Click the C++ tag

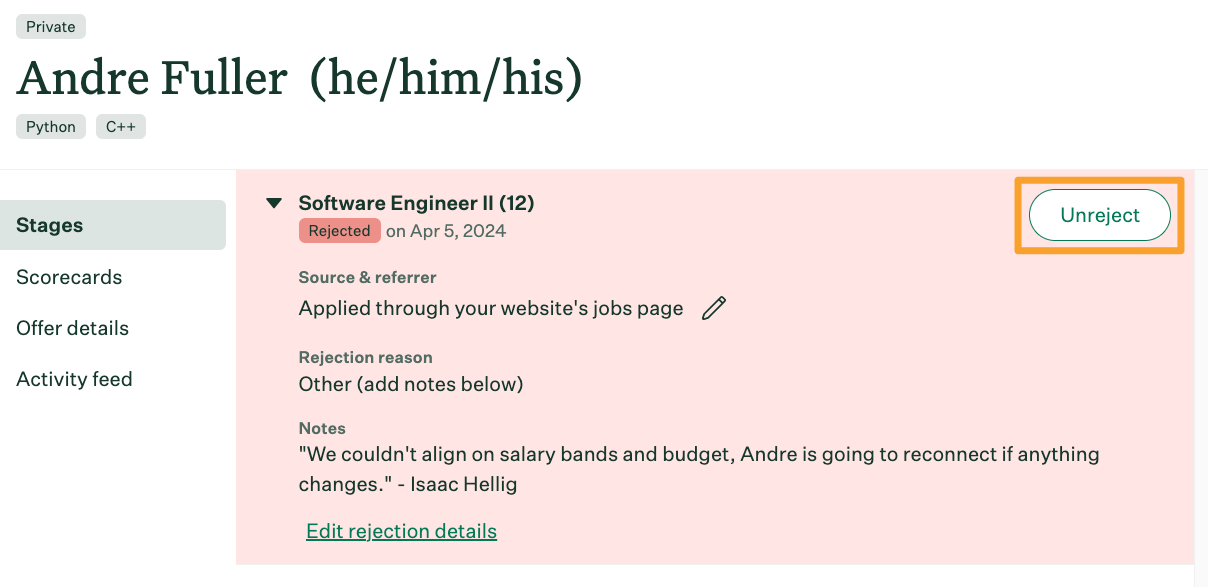(121, 127)
